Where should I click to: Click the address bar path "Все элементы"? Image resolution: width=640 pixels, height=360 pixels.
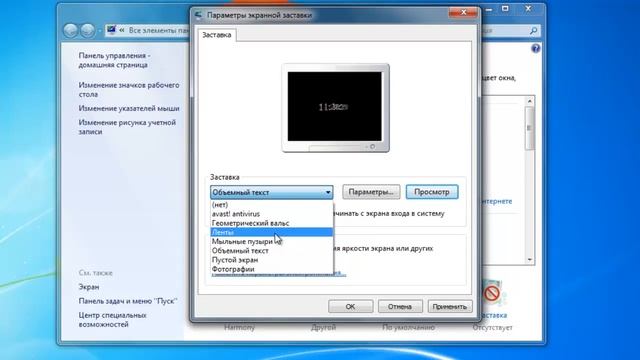point(152,30)
